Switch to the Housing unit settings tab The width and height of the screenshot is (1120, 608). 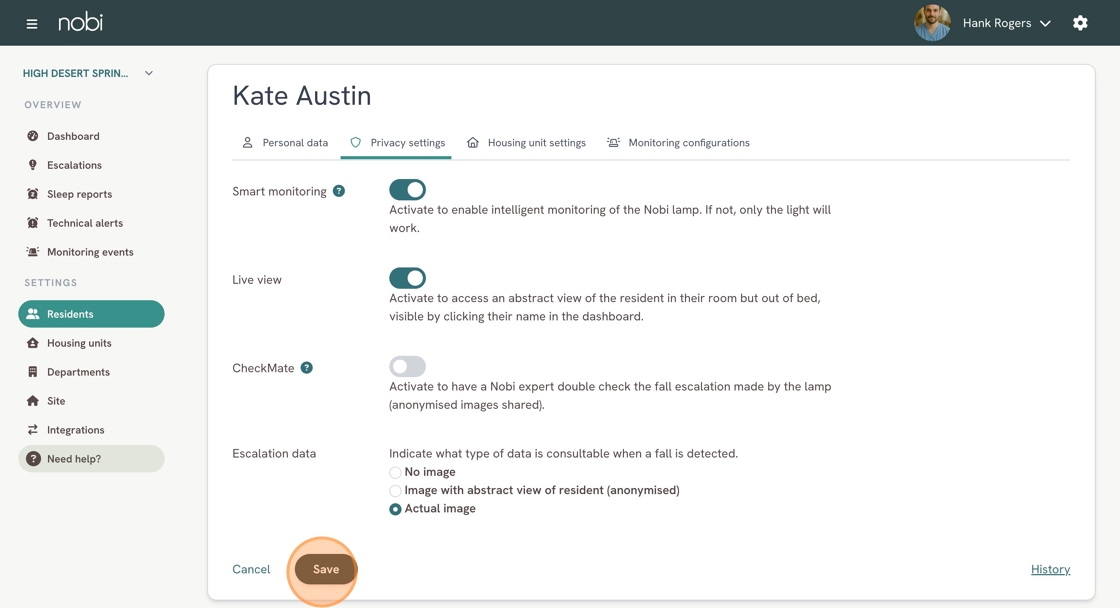(x=526, y=143)
